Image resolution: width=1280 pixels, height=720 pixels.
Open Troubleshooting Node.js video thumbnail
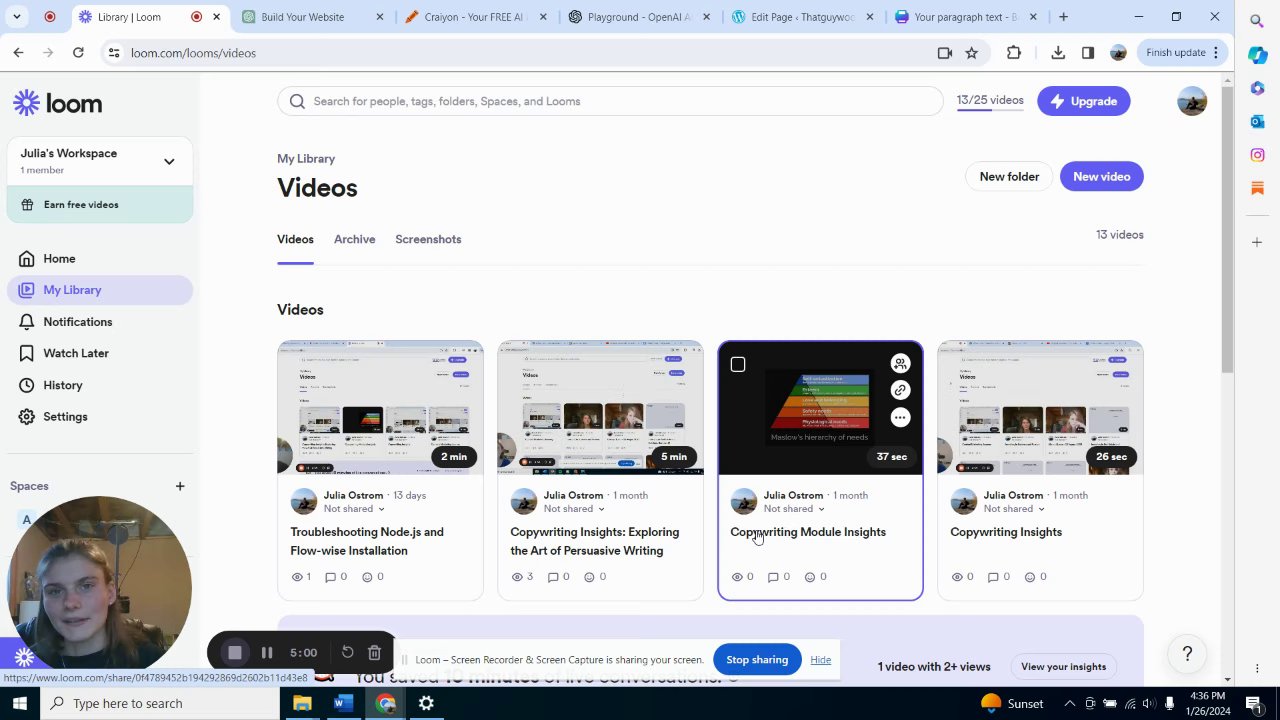(380, 408)
